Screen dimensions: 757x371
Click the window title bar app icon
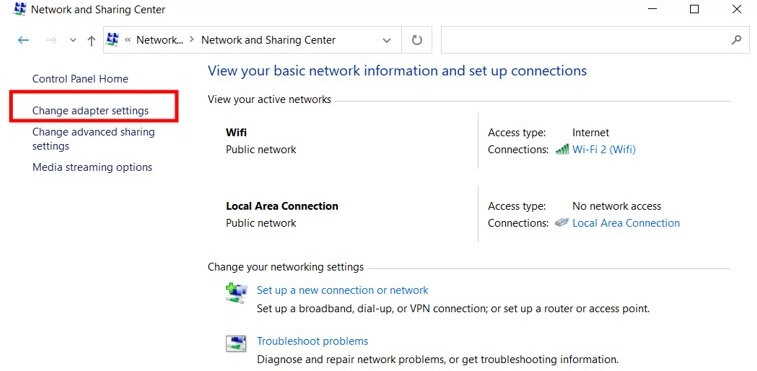point(20,9)
